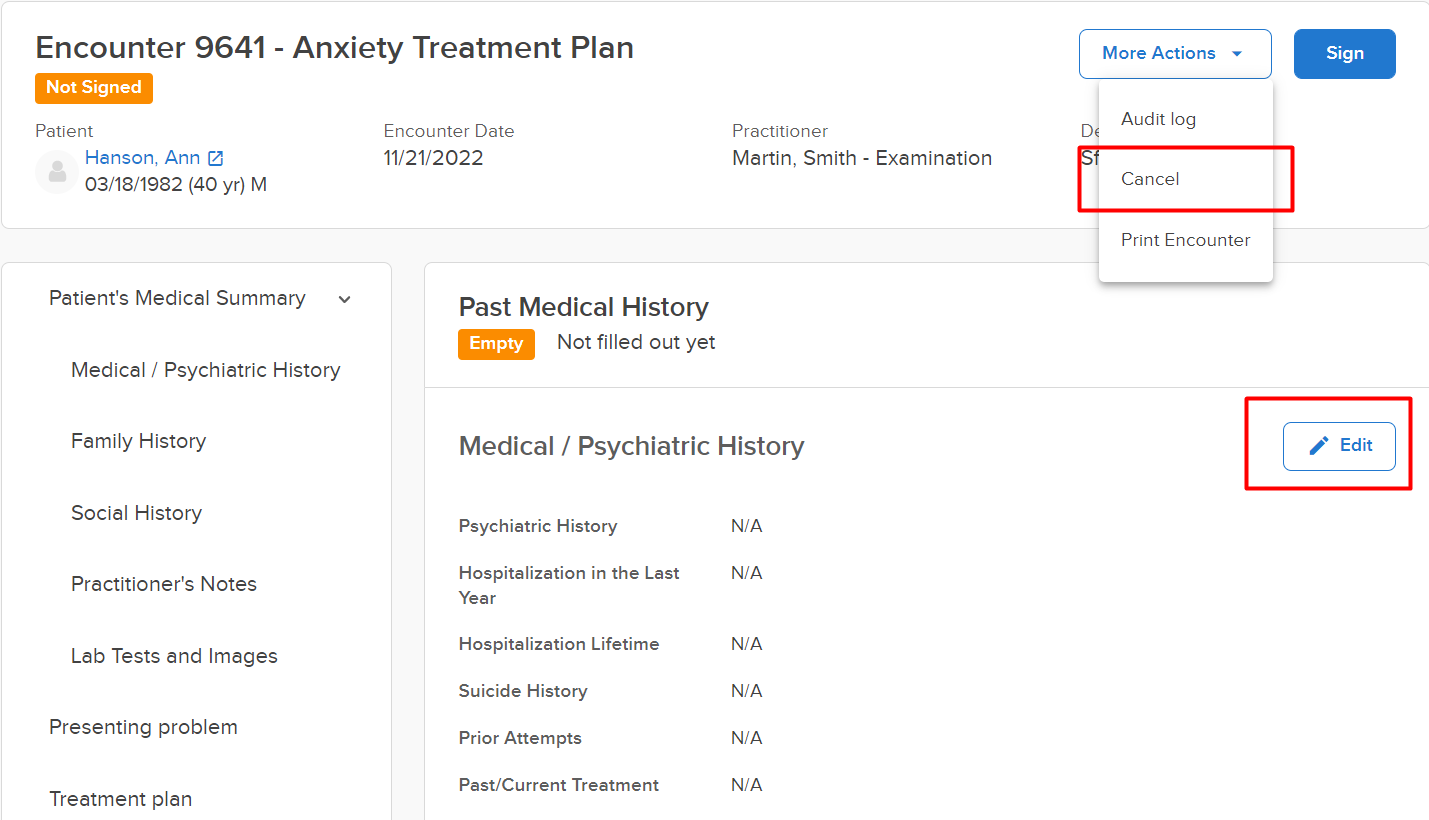
Task: Open patient link Hanson, Ann
Action: click(142, 158)
